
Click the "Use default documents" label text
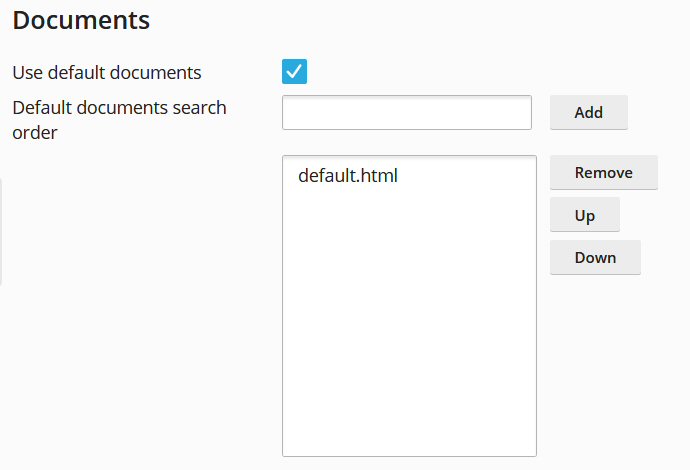pos(107,73)
